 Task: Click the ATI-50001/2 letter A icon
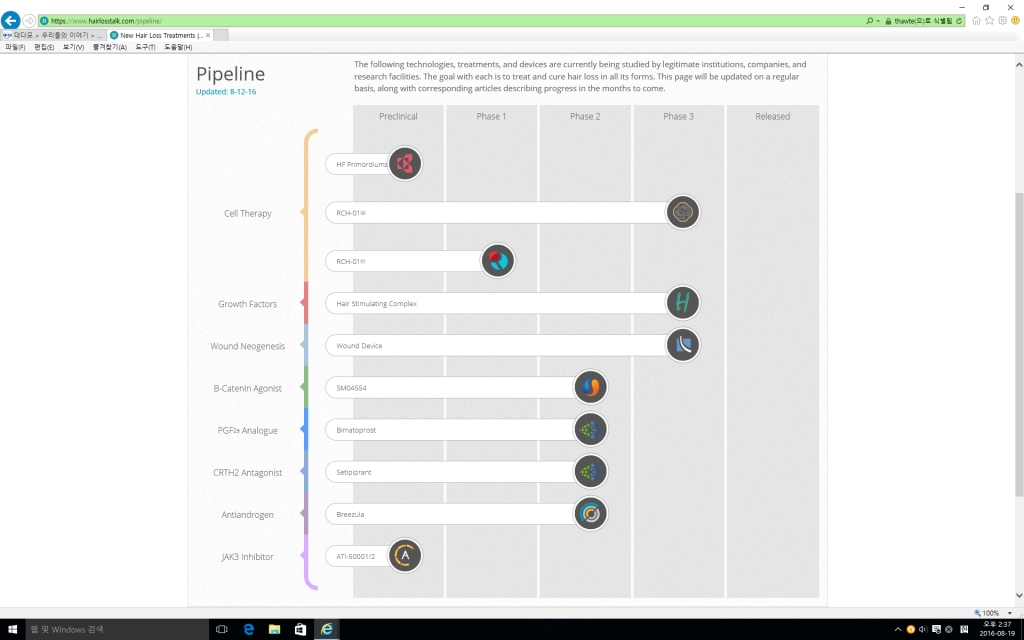click(x=405, y=556)
